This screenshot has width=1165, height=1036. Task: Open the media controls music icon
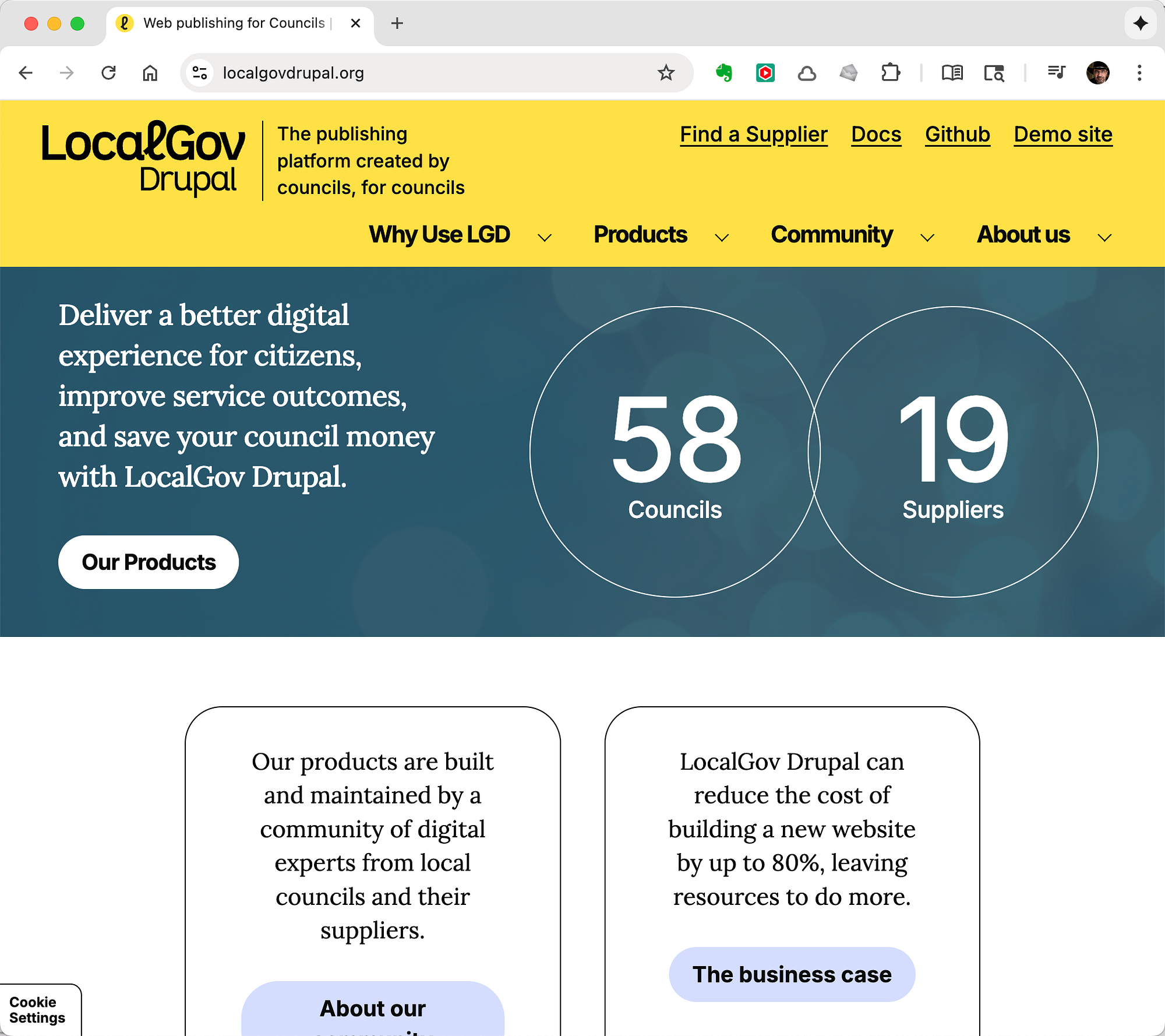(1056, 72)
